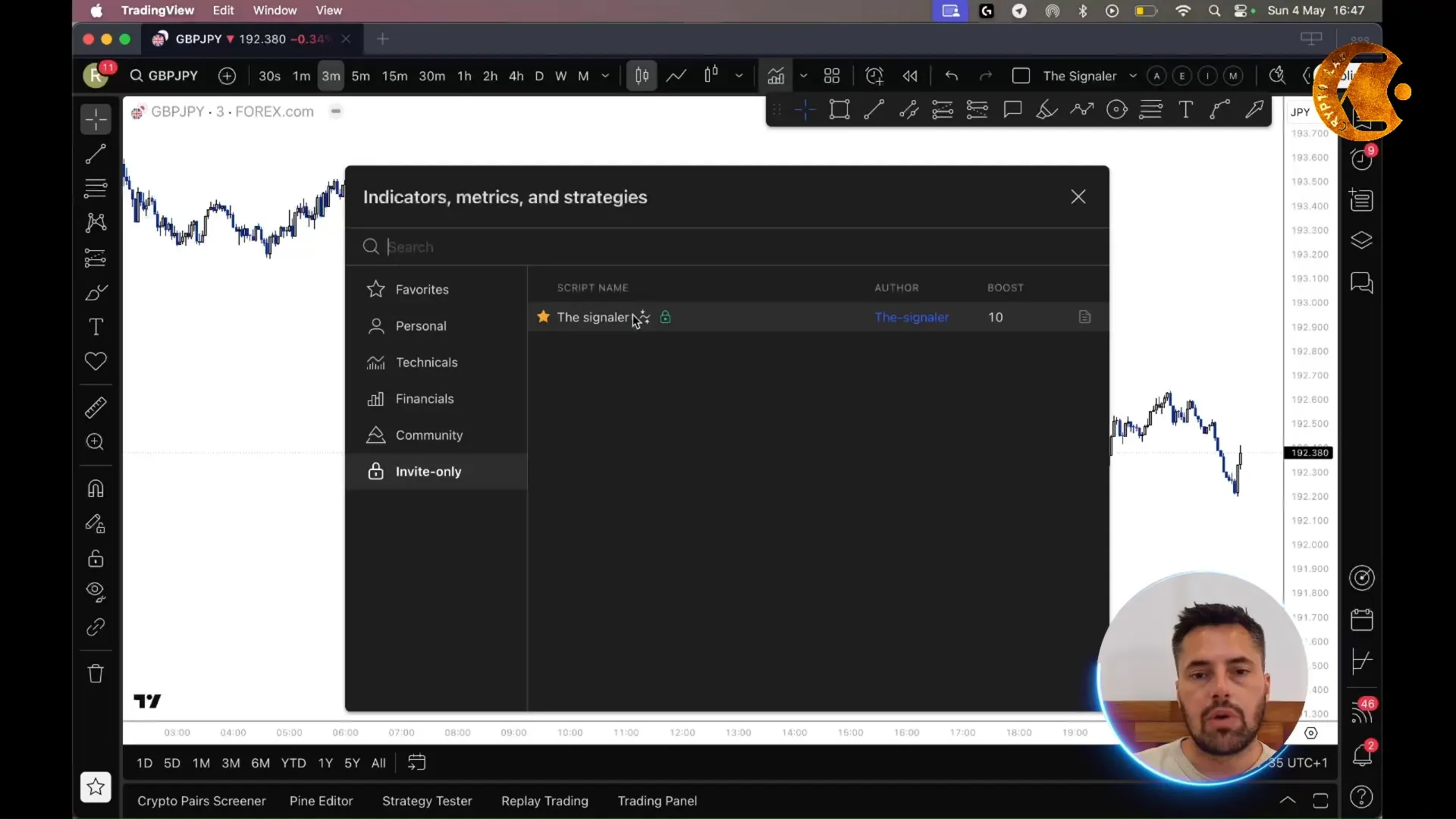Screen dimensions: 1456x819
Task: Open indicator templates grid
Action: pyautogui.click(x=832, y=76)
